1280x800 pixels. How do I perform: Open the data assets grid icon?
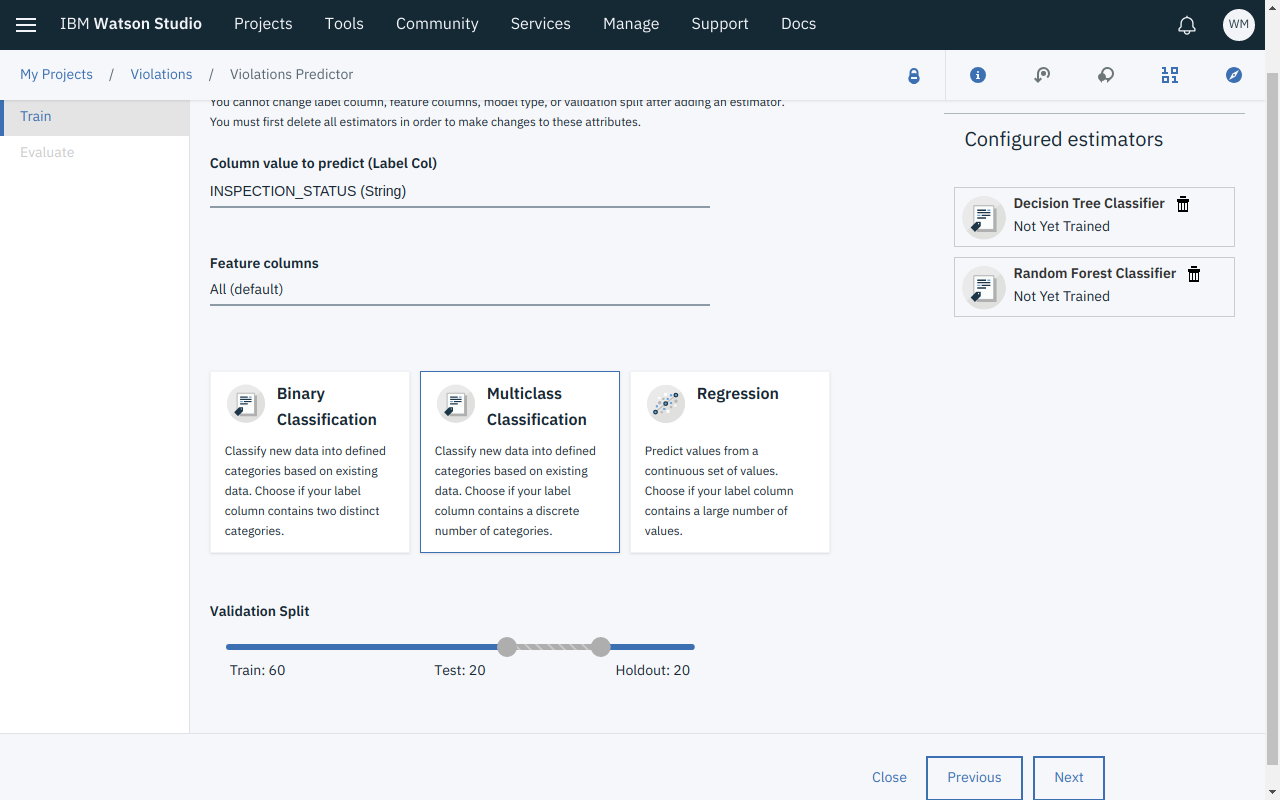point(1170,75)
